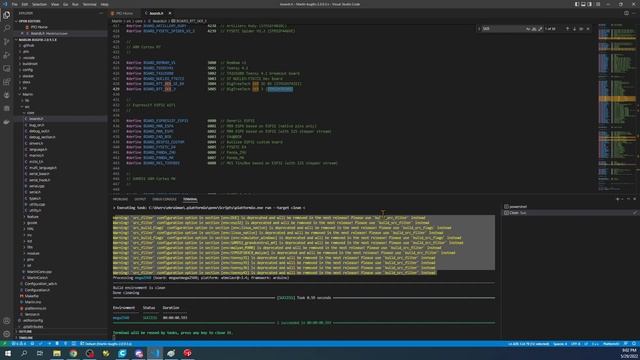Select the powershell terminal entry
Image resolution: width=640 pixels, height=360 pixels.
click(518, 207)
